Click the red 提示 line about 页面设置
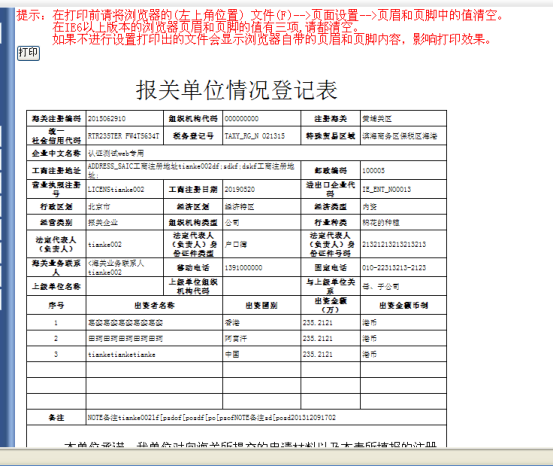This screenshot has height=466, width=554. (260, 16)
